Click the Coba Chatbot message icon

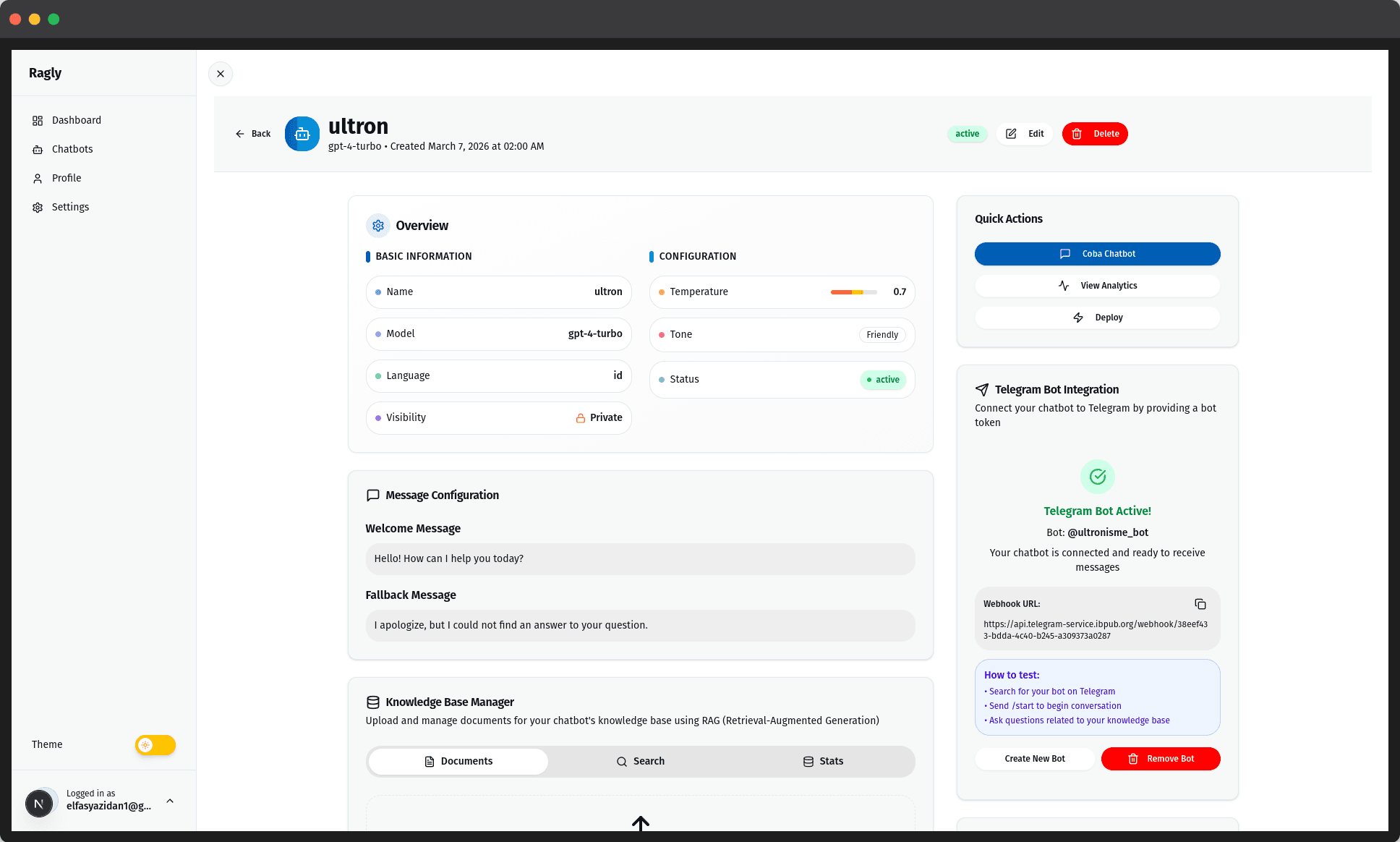pyautogui.click(x=1065, y=254)
